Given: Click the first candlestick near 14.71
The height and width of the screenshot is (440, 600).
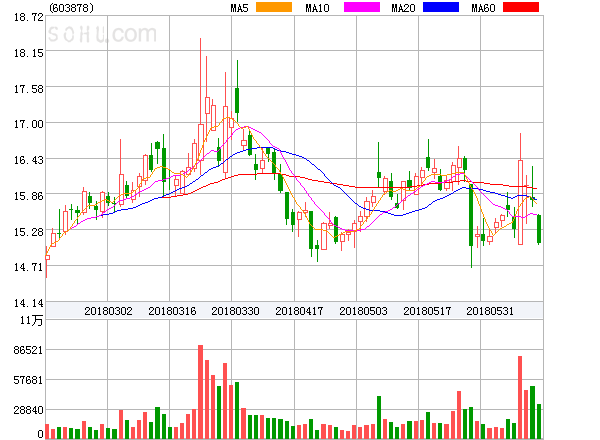Looking at the screenshot, I should 47,262.
